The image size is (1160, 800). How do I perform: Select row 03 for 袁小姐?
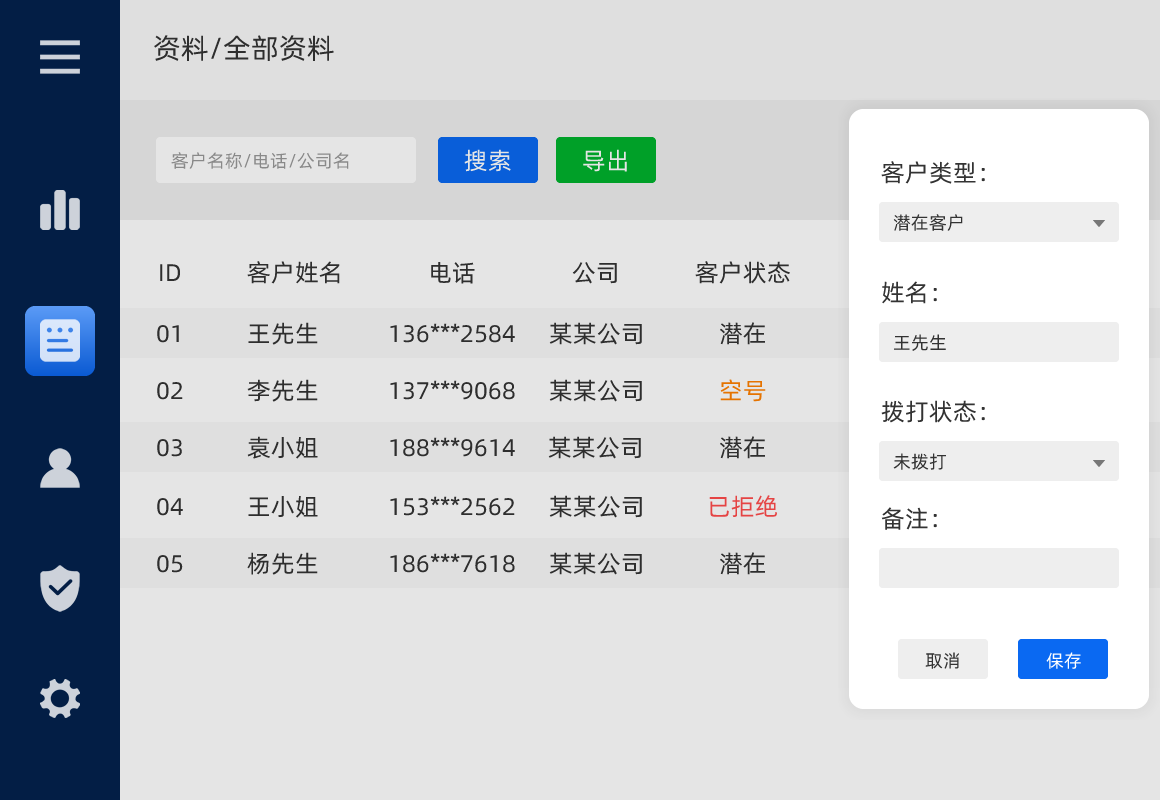[x=283, y=448]
